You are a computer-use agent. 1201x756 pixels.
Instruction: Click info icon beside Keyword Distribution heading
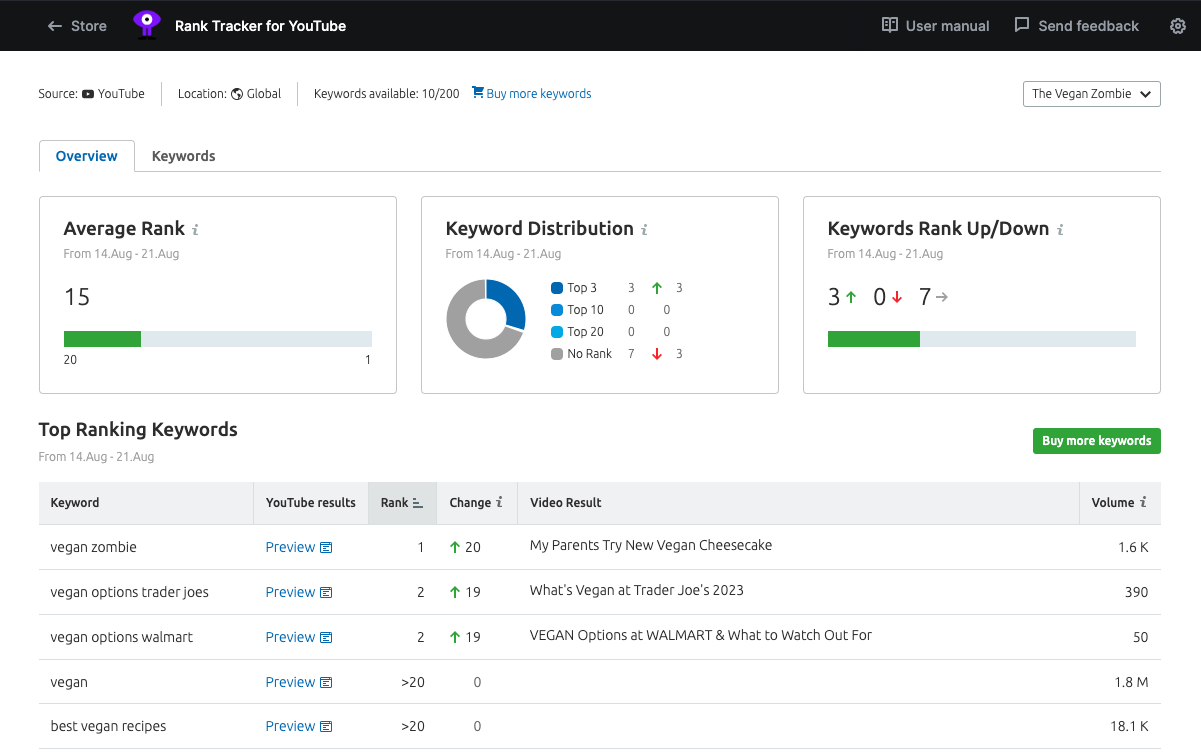coord(646,229)
